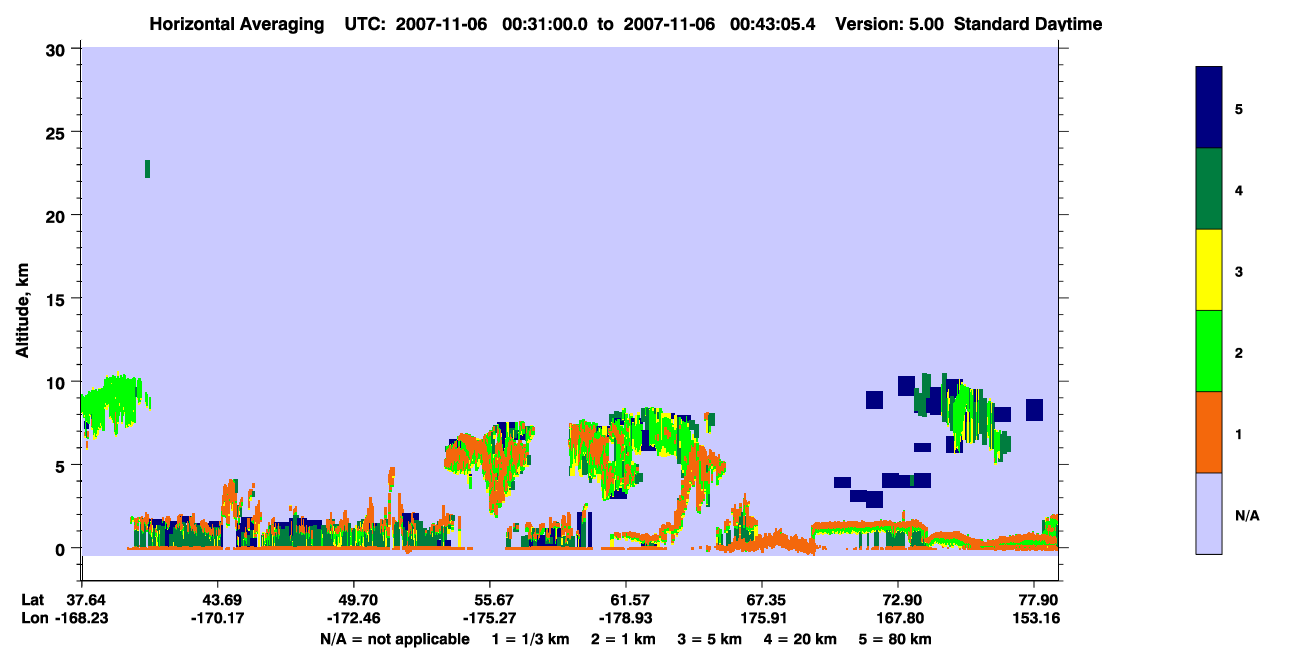
Task: Click the latitude value 49.70
Action: pyautogui.click(x=354, y=600)
